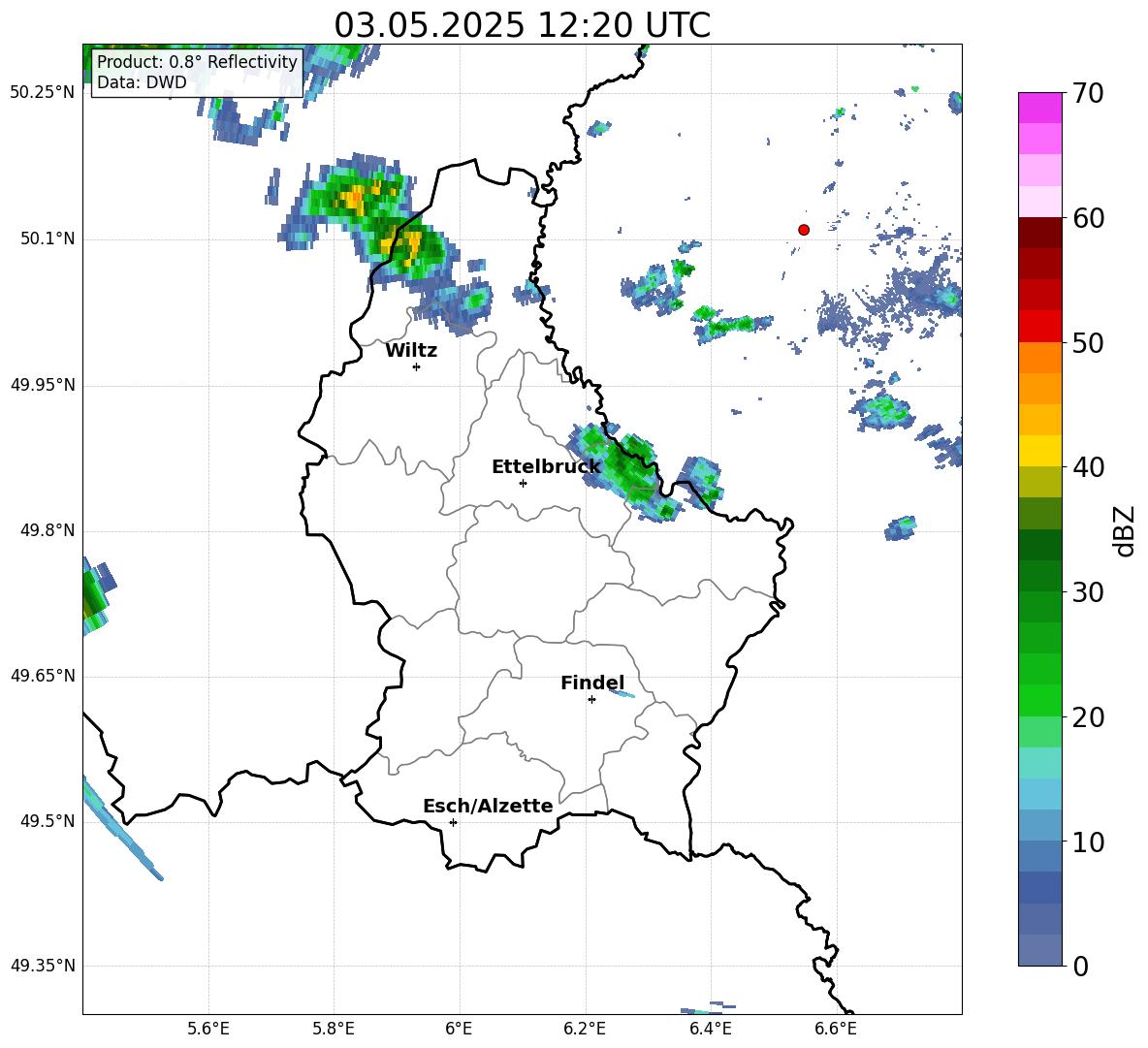
Task: Click the 49.8°N latitude label
Action: point(48,530)
